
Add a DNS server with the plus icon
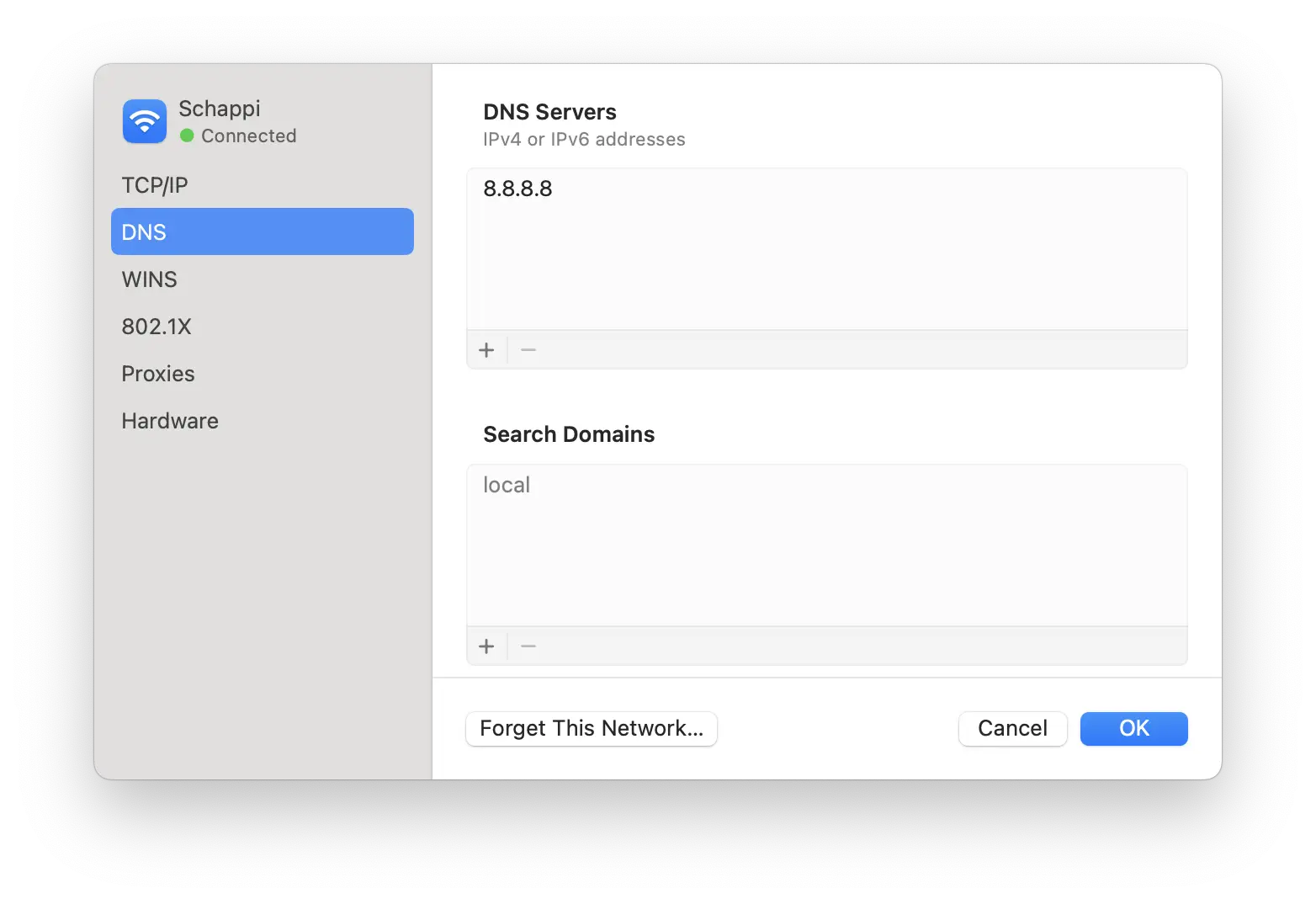coord(486,350)
